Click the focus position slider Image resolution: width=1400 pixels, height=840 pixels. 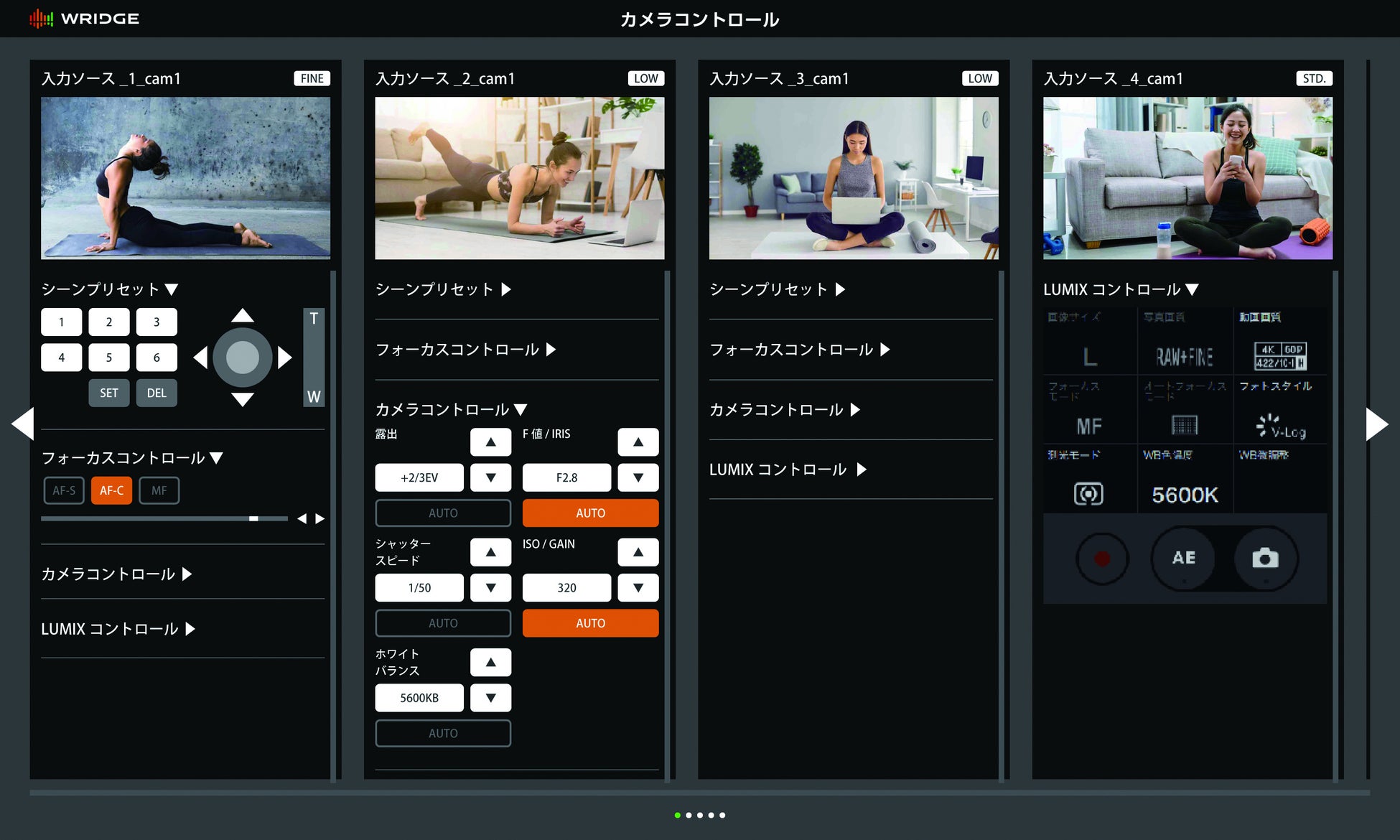click(164, 518)
